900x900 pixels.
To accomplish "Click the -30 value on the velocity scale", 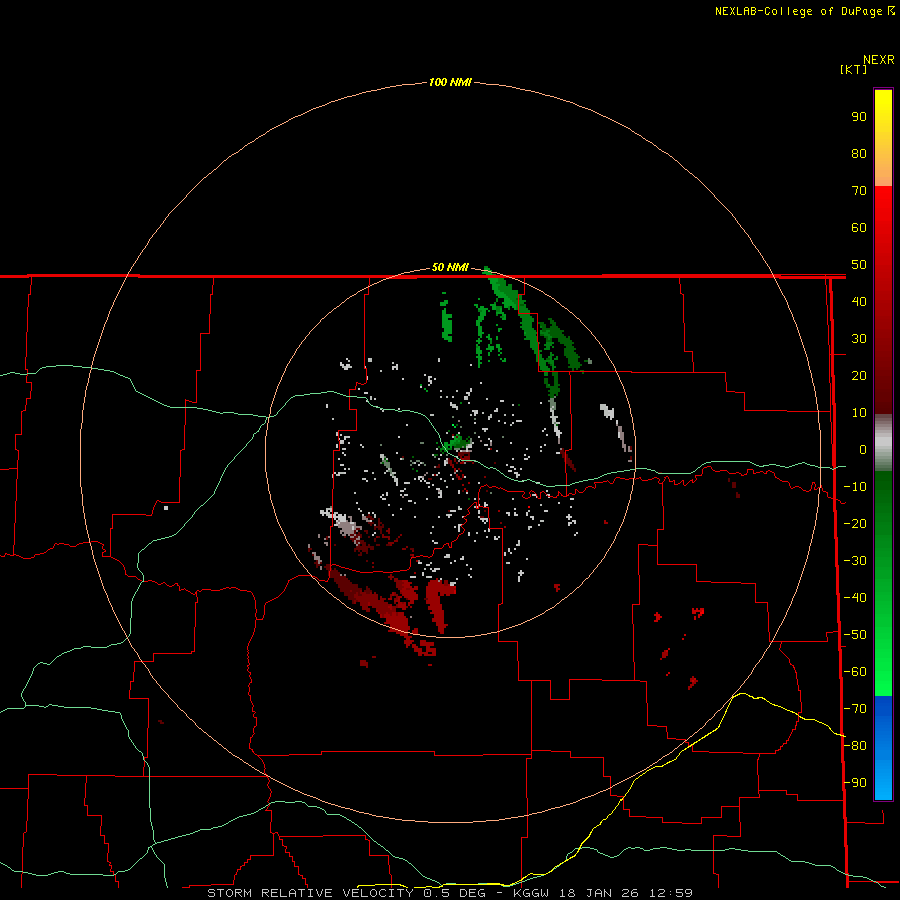I will pos(855,561).
